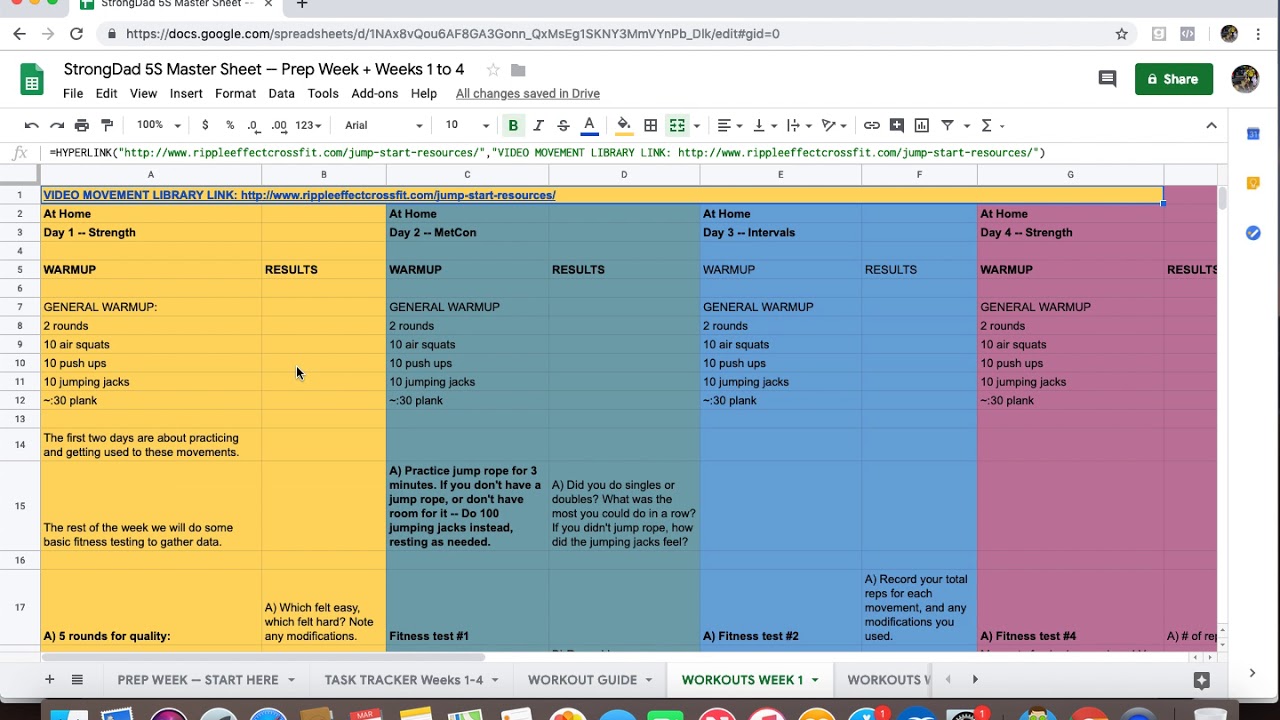Open the zoom 100% dropdown
This screenshot has height=720, width=1280.
pos(159,125)
